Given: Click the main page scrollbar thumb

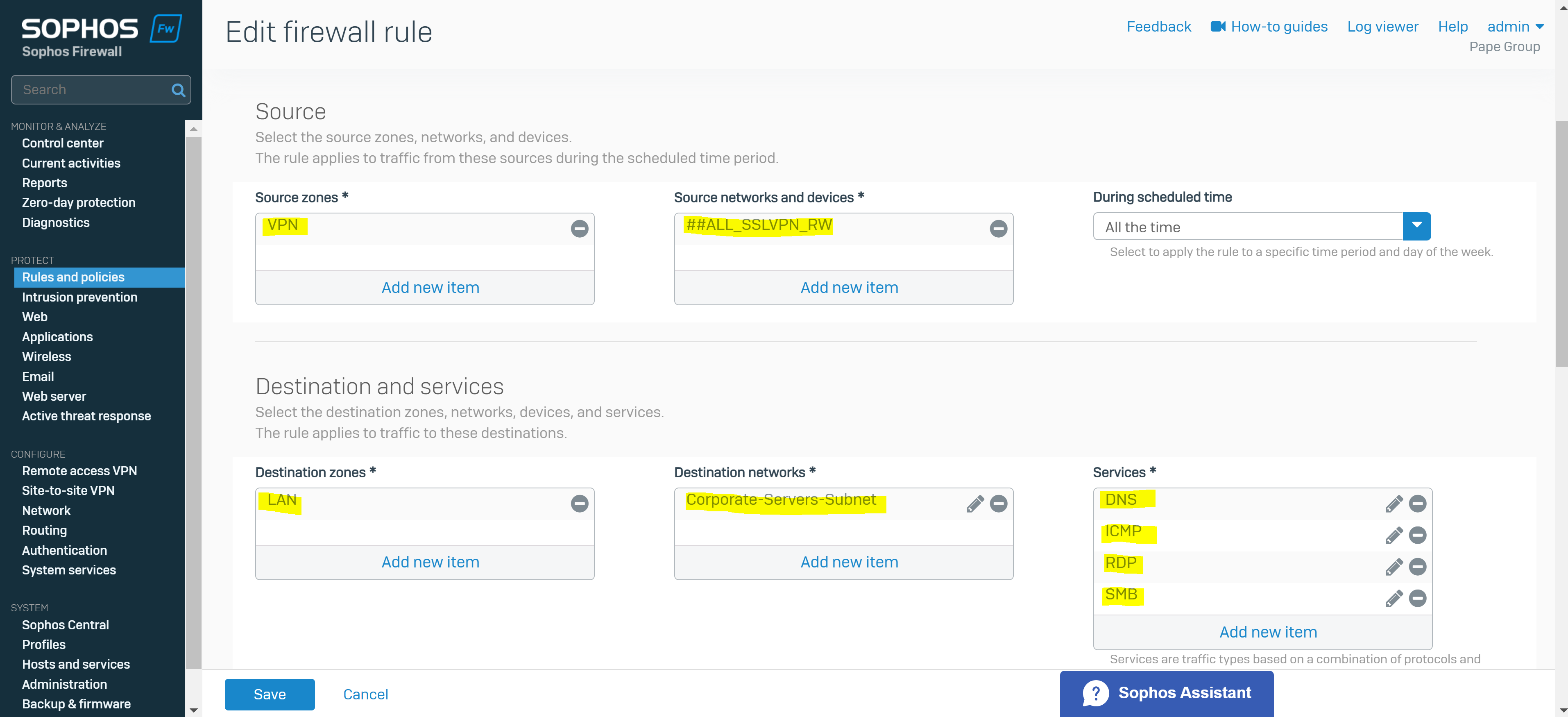Looking at the screenshot, I should coord(1561,243).
